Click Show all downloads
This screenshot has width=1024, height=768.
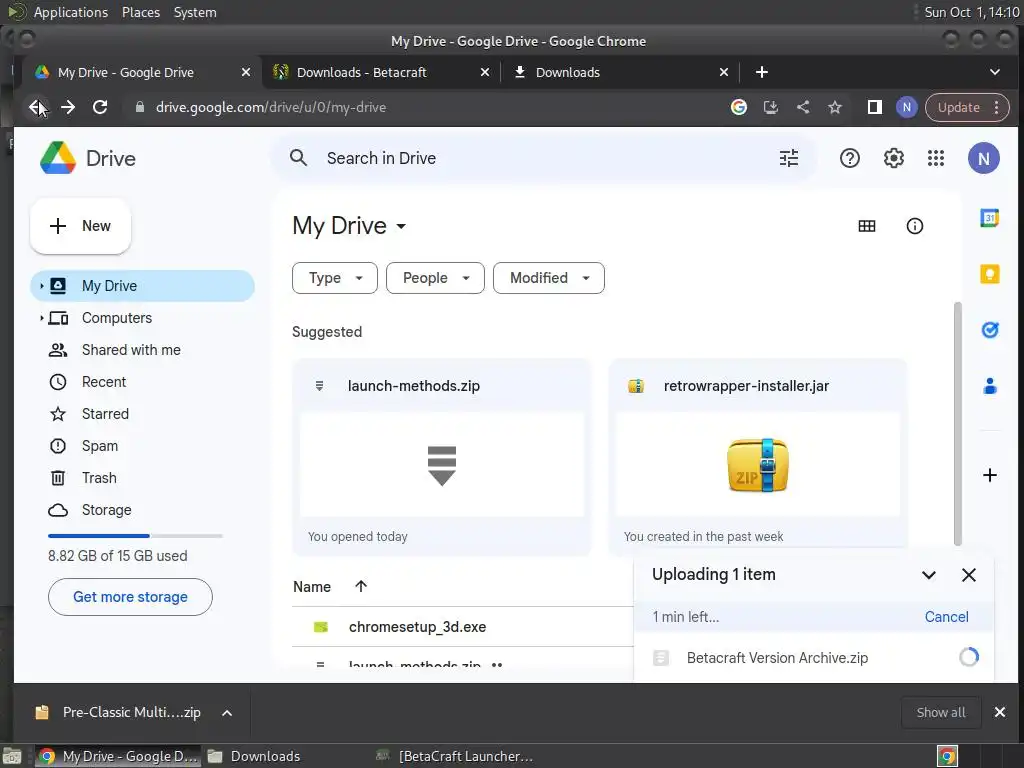tap(940, 712)
